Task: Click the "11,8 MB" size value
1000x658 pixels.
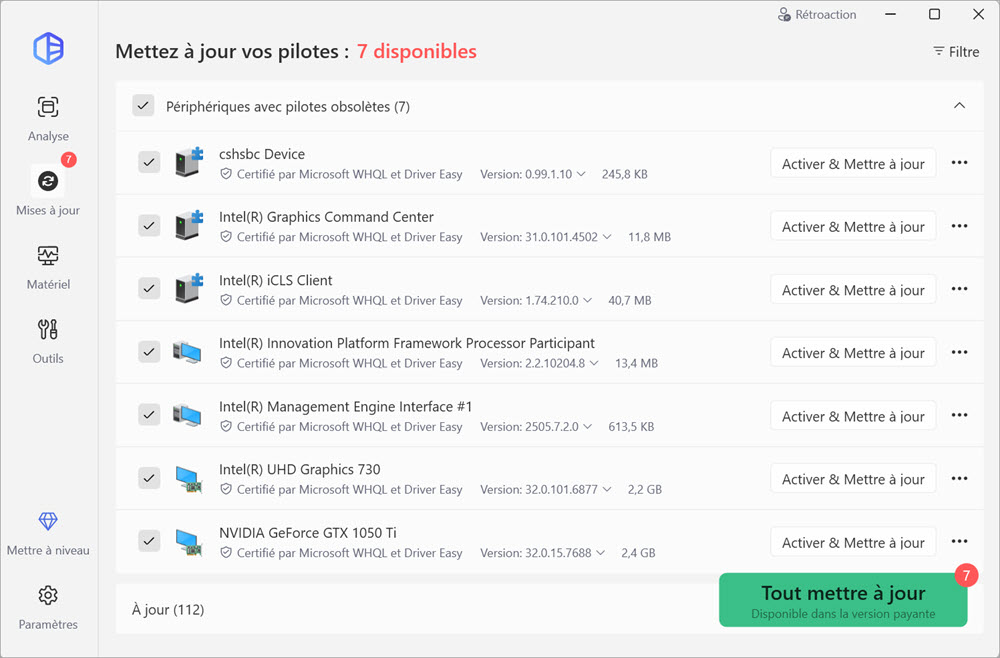Action: 649,237
